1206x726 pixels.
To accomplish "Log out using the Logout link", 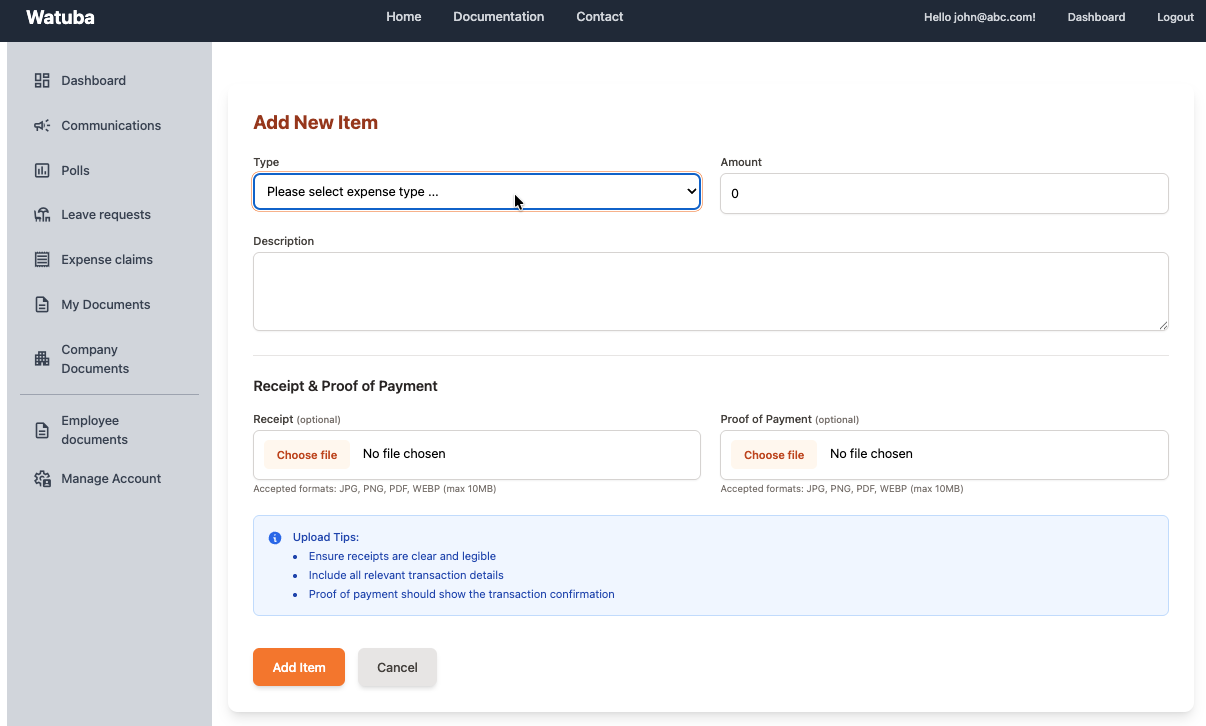I will [1175, 17].
